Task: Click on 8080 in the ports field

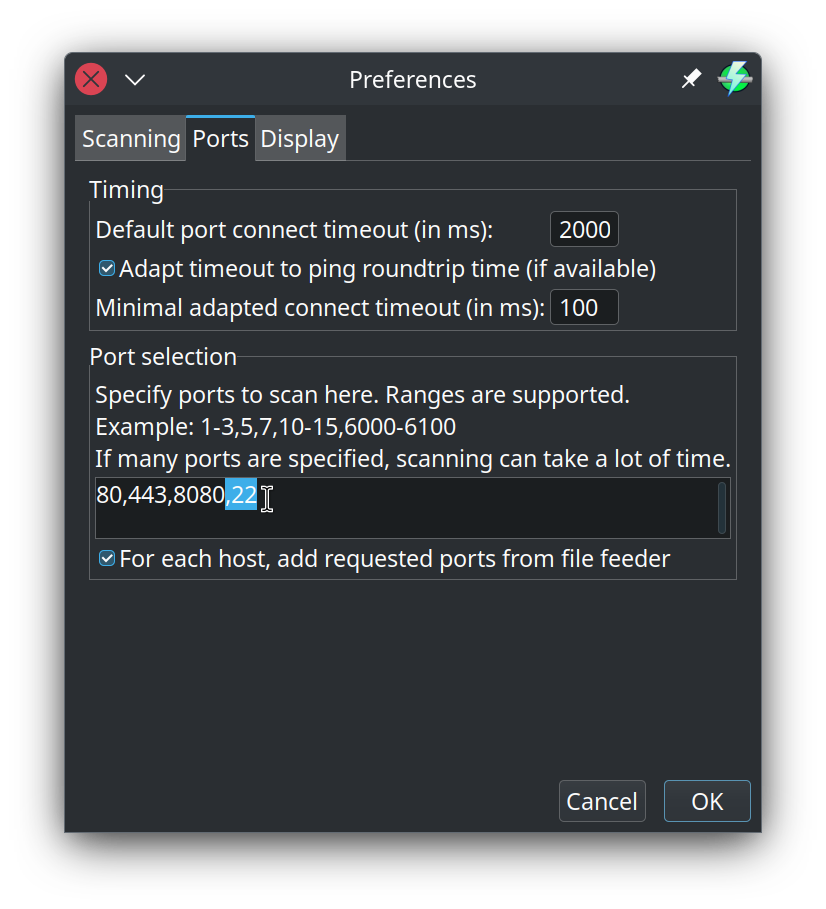Action: point(198,494)
